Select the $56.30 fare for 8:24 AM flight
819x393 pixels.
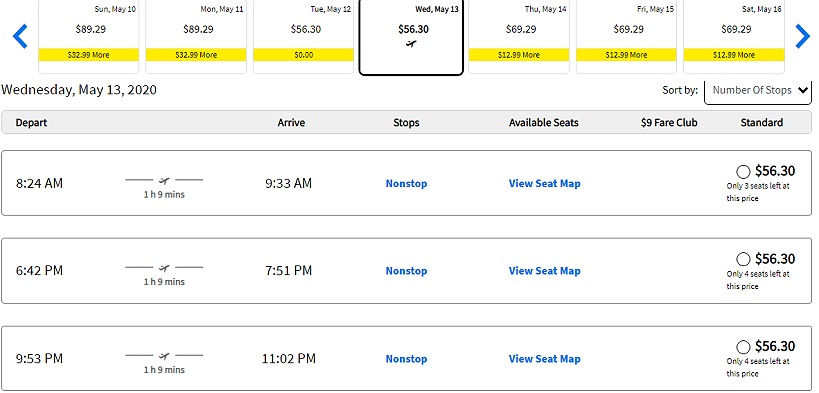pos(743,171)
